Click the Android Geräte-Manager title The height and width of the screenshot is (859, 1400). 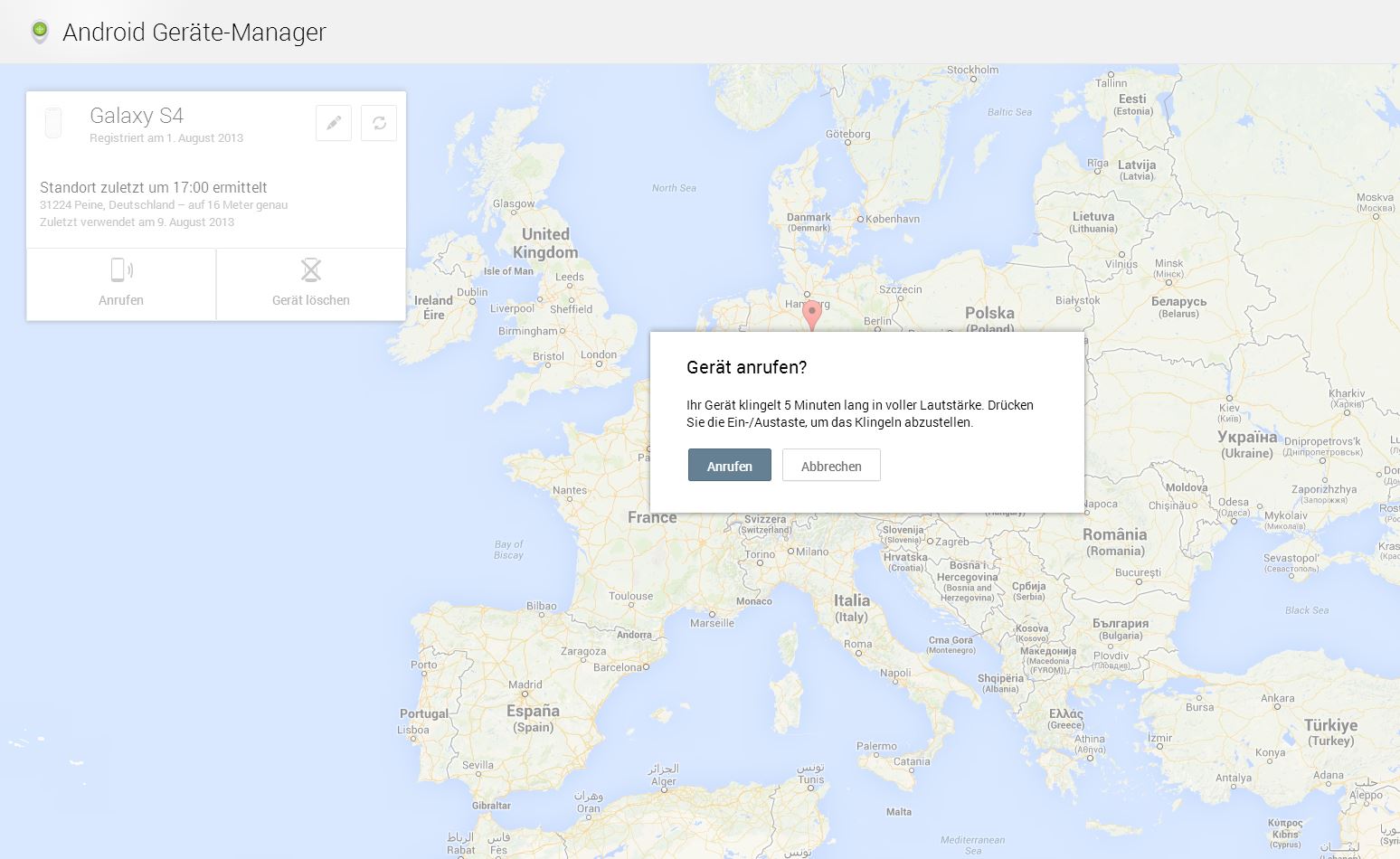pos(194,33)
